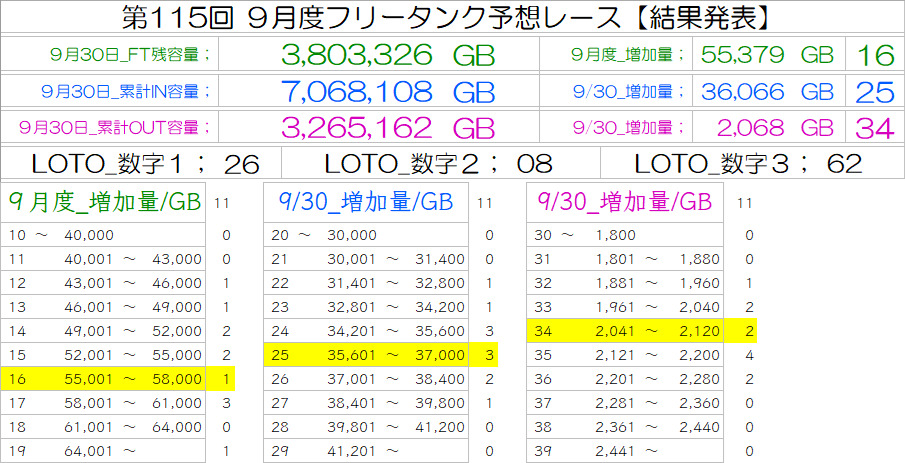Viewport: 905px width, 463px height.
Task: Select highlighted row 35,601 ～ 37,000
Action: [x=367, y=354]
